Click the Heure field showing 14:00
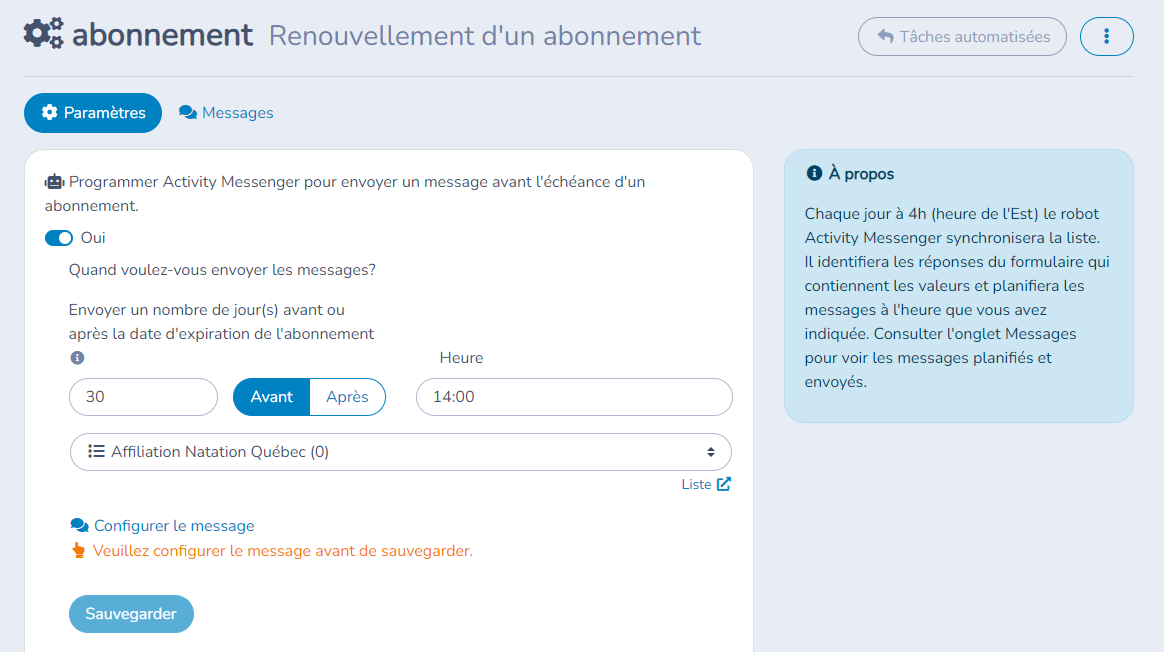Screen dimensions: 1164x652 point(574,397)
